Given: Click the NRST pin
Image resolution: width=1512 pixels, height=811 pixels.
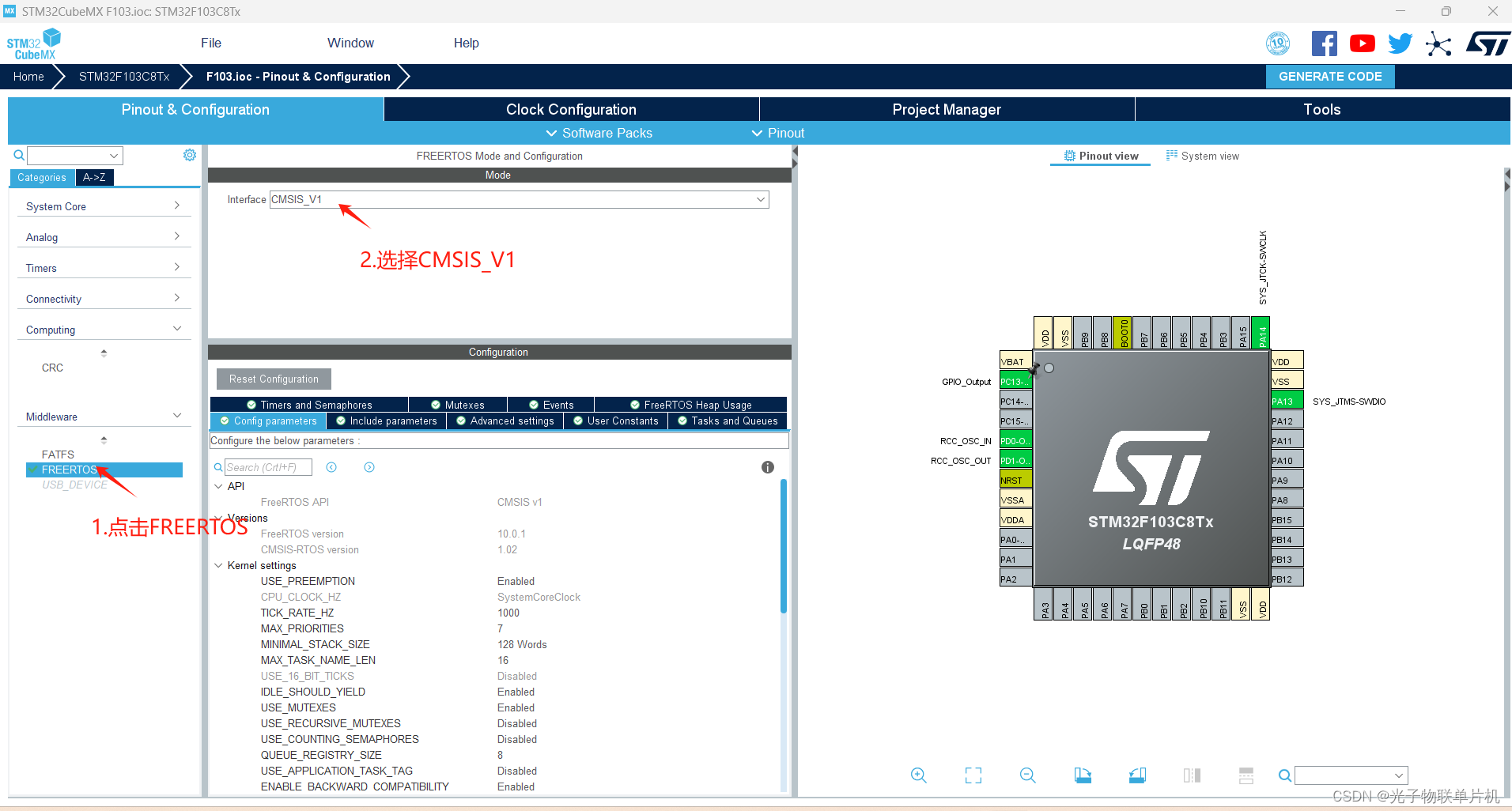Looking at the screenshot, I should pyautogui.click(x=1015, y=480).
